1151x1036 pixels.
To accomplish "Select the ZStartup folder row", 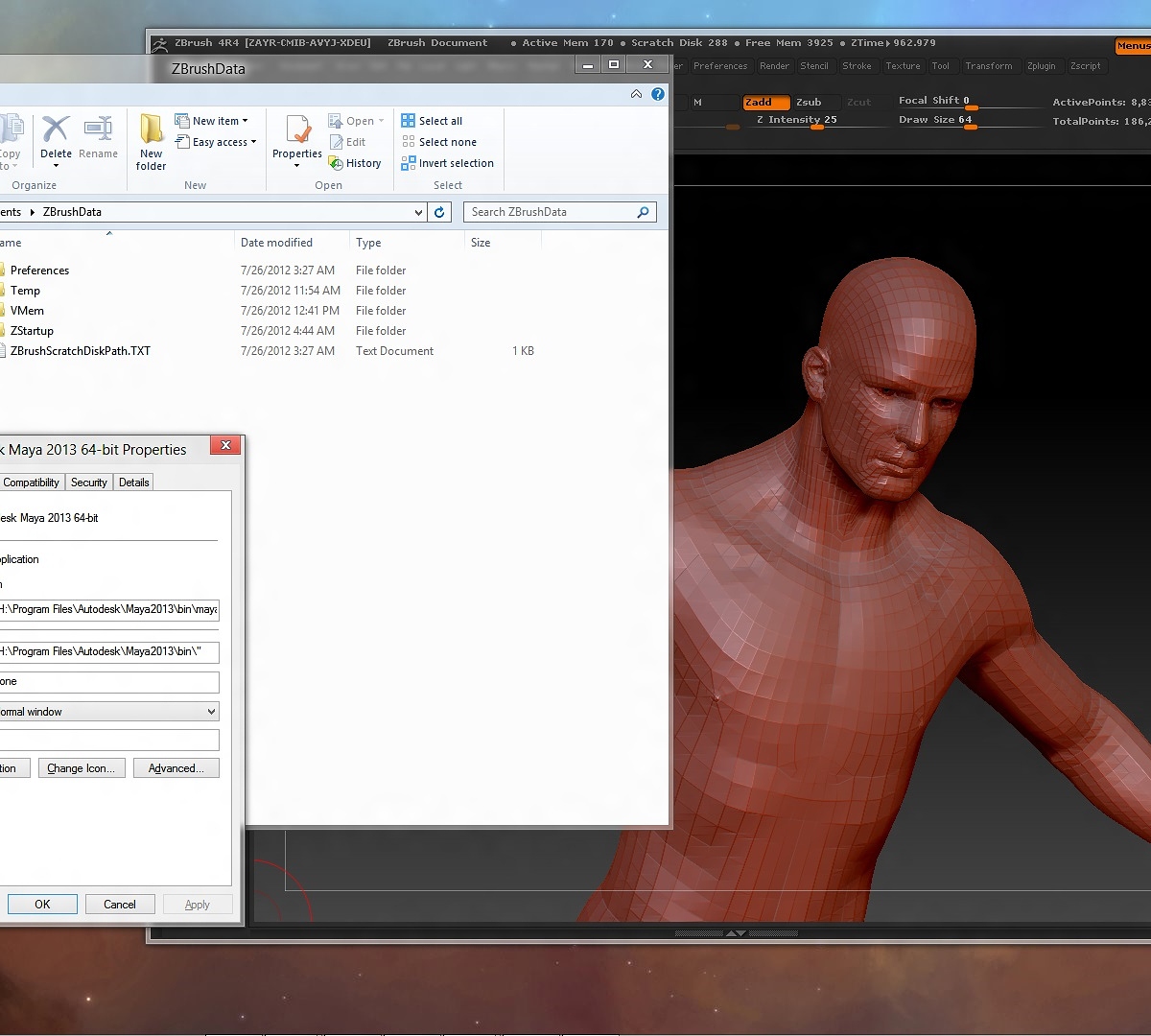I will coord(270,331).
